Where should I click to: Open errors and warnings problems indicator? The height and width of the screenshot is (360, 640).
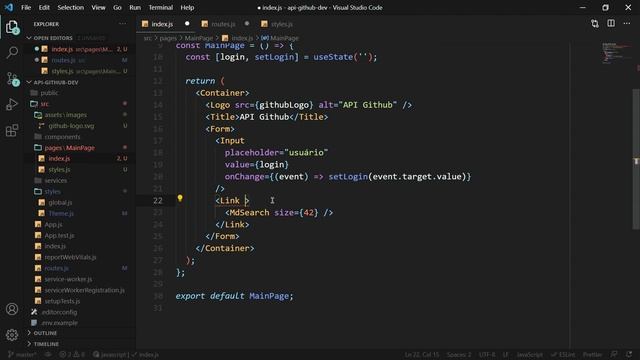pos(72,355)
